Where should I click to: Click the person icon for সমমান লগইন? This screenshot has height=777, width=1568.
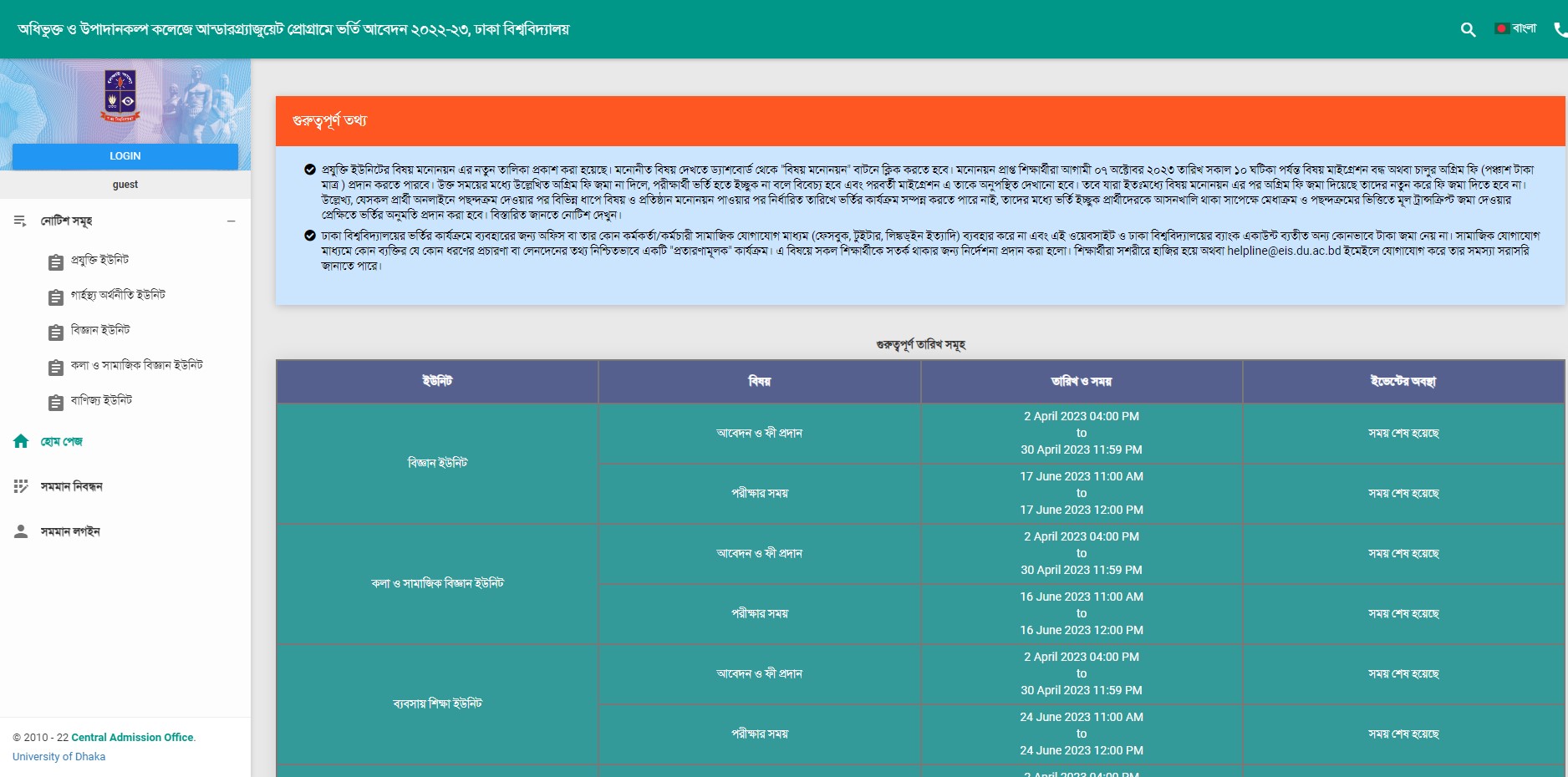coord(21,531)
